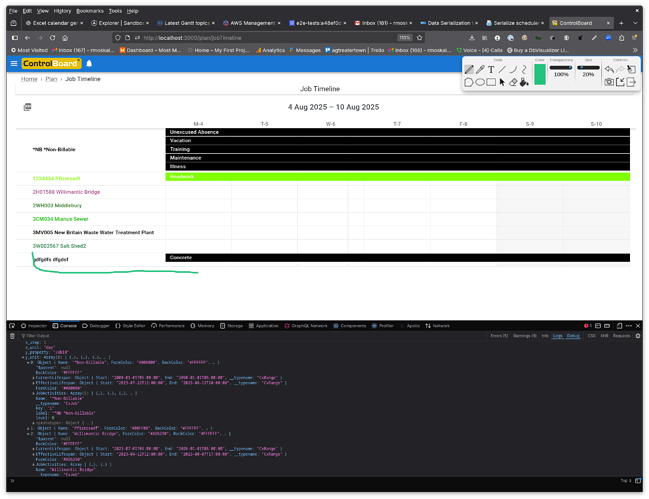Switch to the AWS Management browser tab
Viewport: 649px width, 499px height.
pos(252,23)
